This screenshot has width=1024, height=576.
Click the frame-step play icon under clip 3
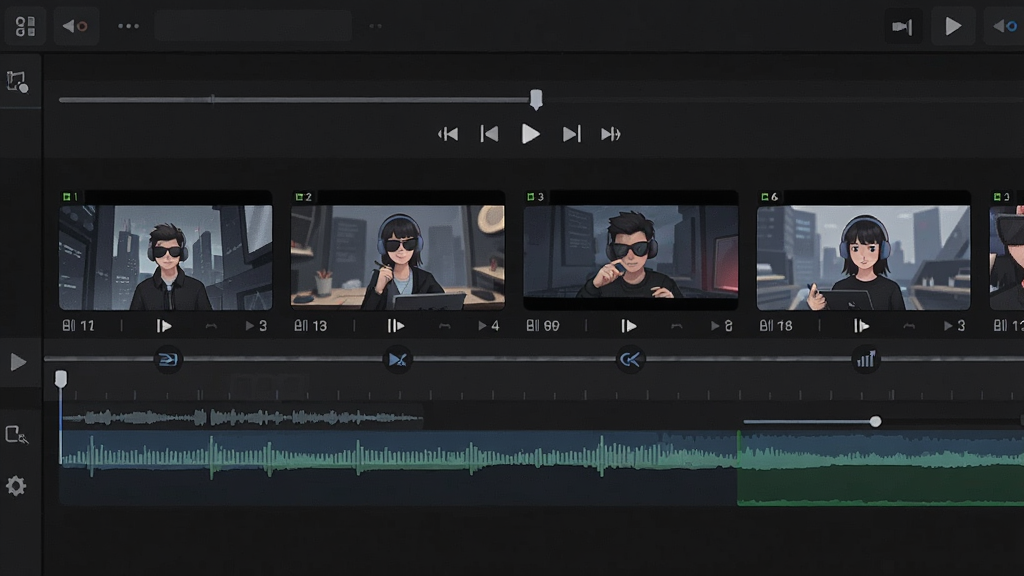[628, 326]
